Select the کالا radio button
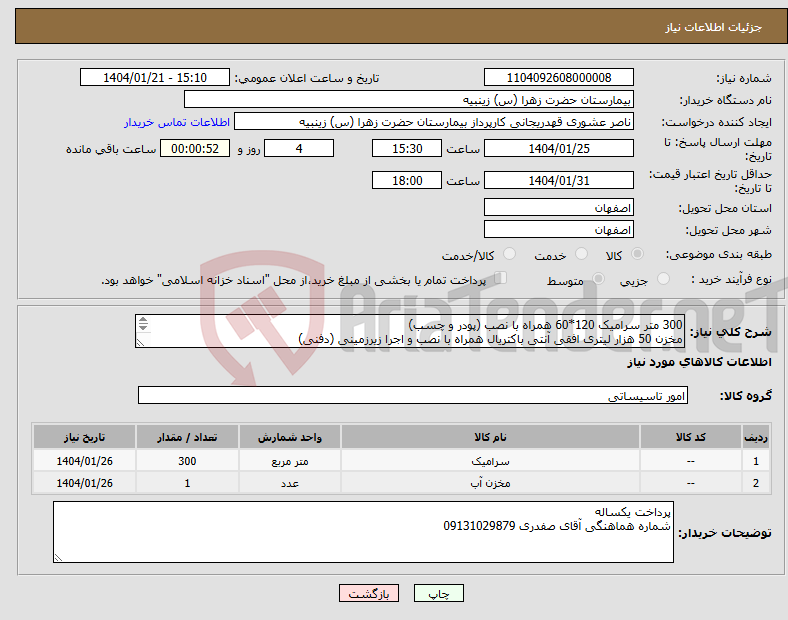Image resolution: width=788 pixels, height=620 pixels. [x=637, y=254]
